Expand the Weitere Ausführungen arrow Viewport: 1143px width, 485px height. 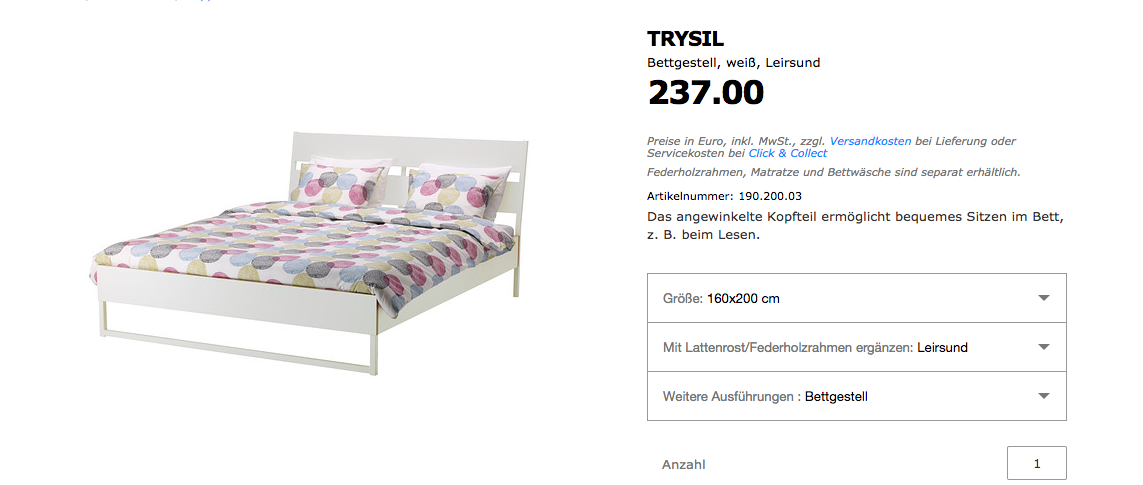click(x=1044, y=396)
